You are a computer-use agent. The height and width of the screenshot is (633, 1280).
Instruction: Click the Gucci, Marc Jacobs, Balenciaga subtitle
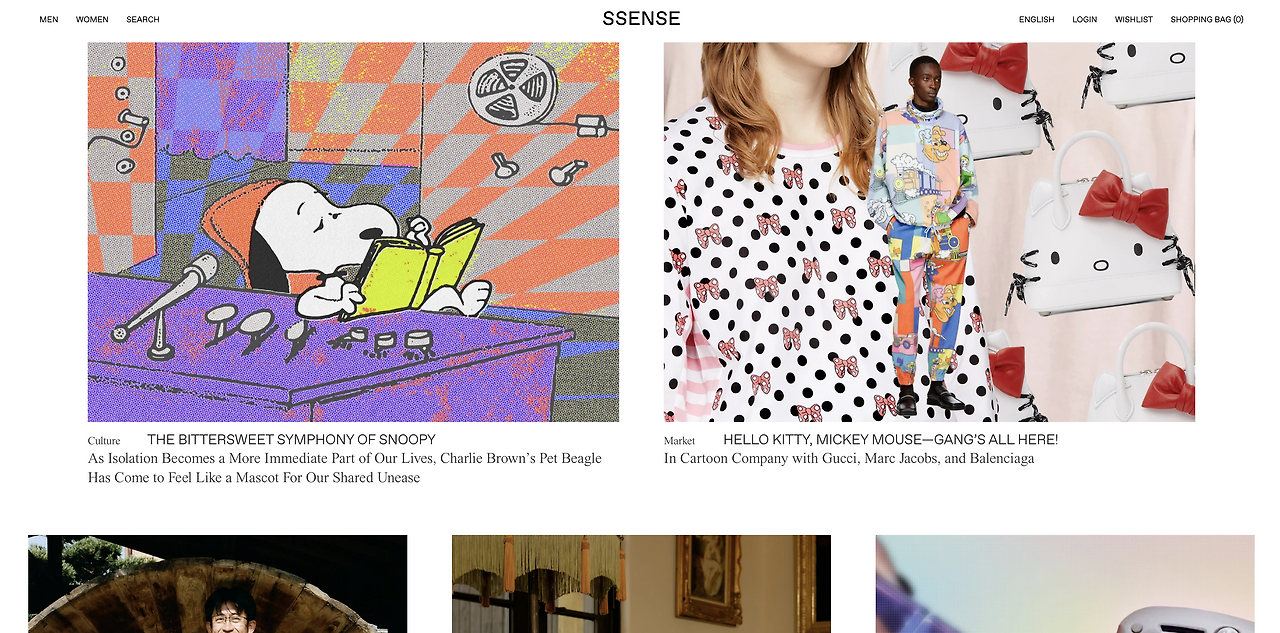[849, 459]
